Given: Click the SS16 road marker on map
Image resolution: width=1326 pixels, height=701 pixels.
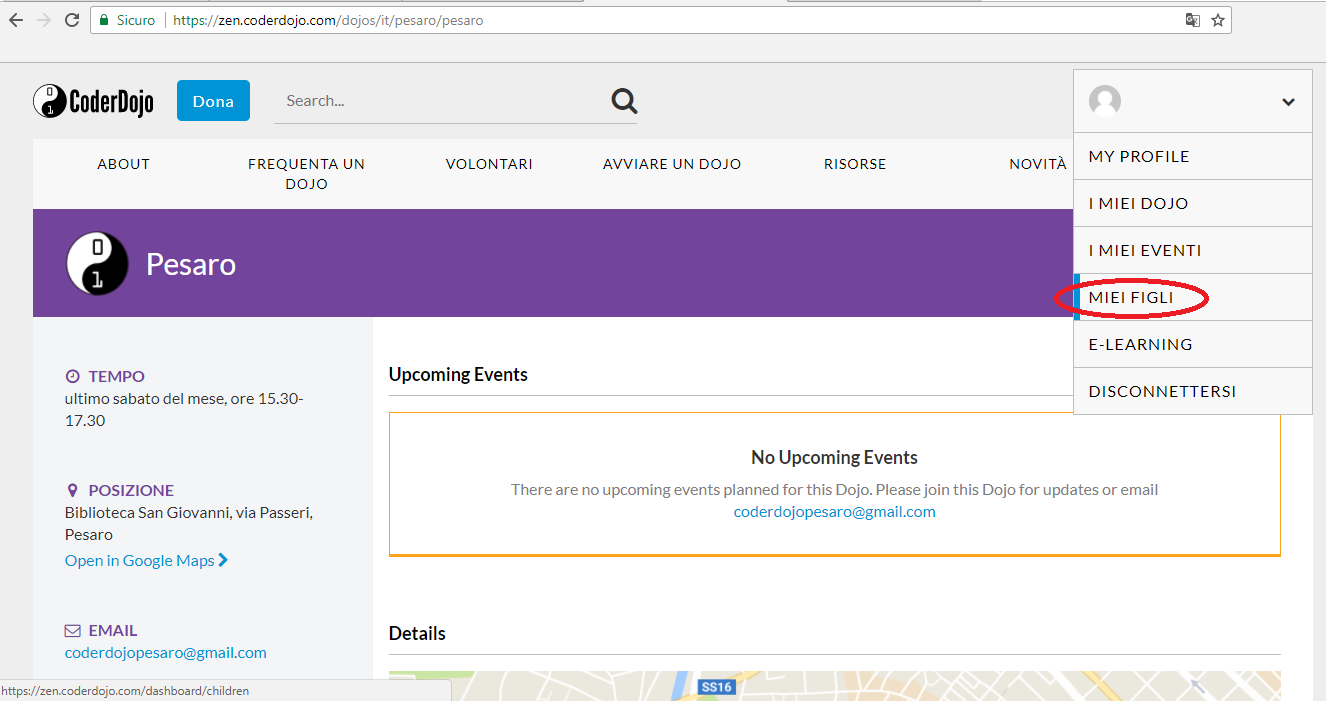Looking at the screenshot, I should click(716, 687).
